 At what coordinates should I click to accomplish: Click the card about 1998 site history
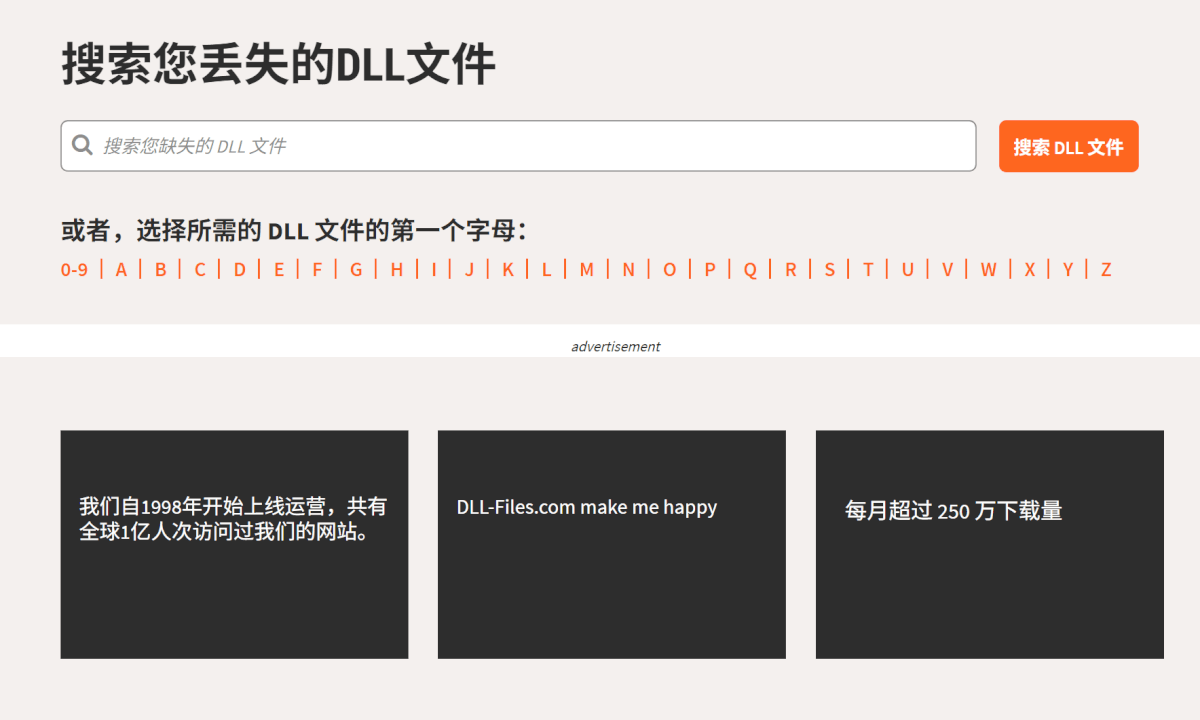click(x=234, y=544)
